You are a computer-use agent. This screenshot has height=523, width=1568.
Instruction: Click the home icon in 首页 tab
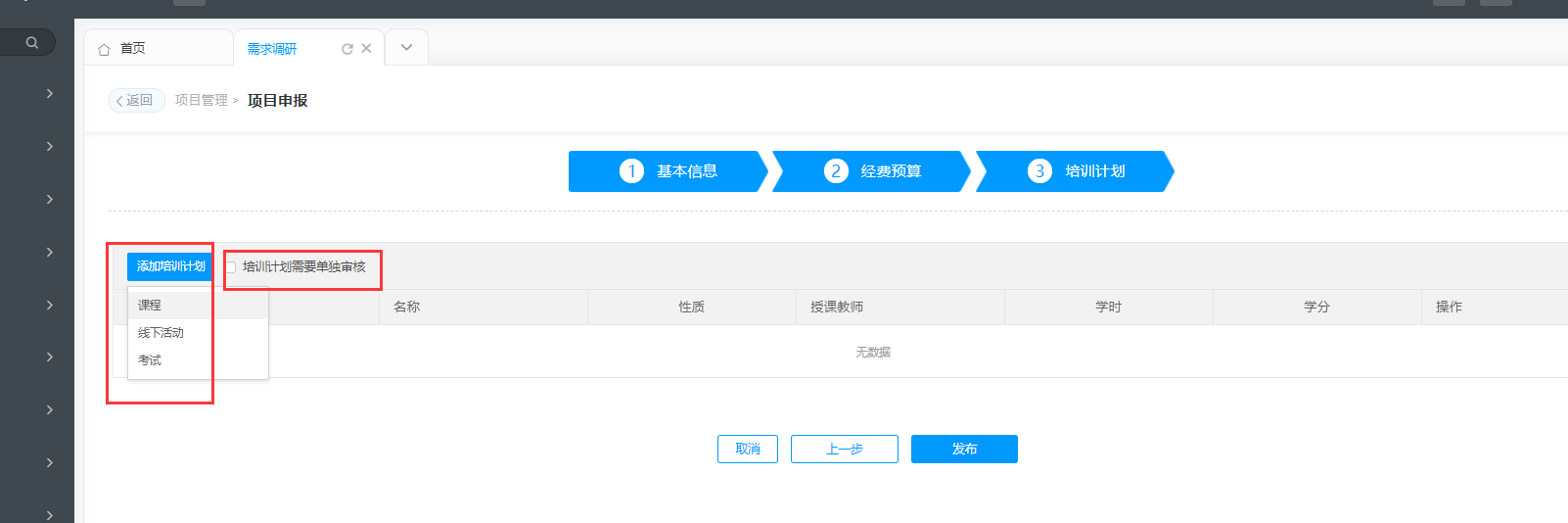click(x=104, y=49)
